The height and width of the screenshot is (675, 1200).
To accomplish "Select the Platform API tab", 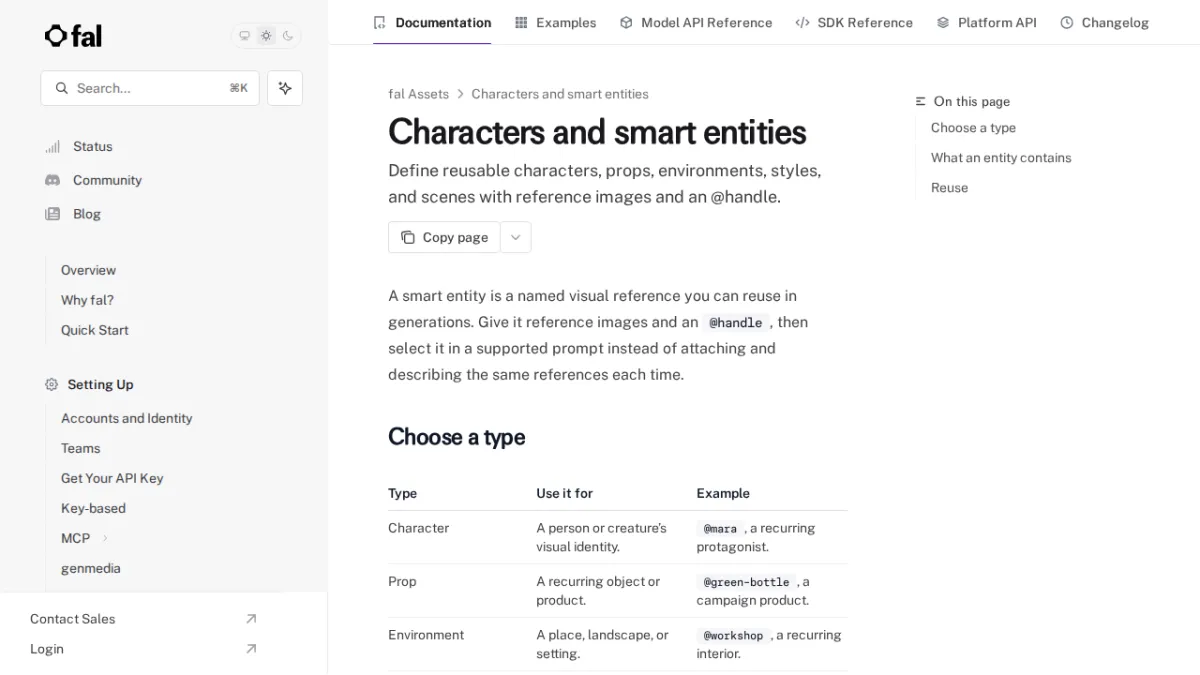I will pos(986,22).
